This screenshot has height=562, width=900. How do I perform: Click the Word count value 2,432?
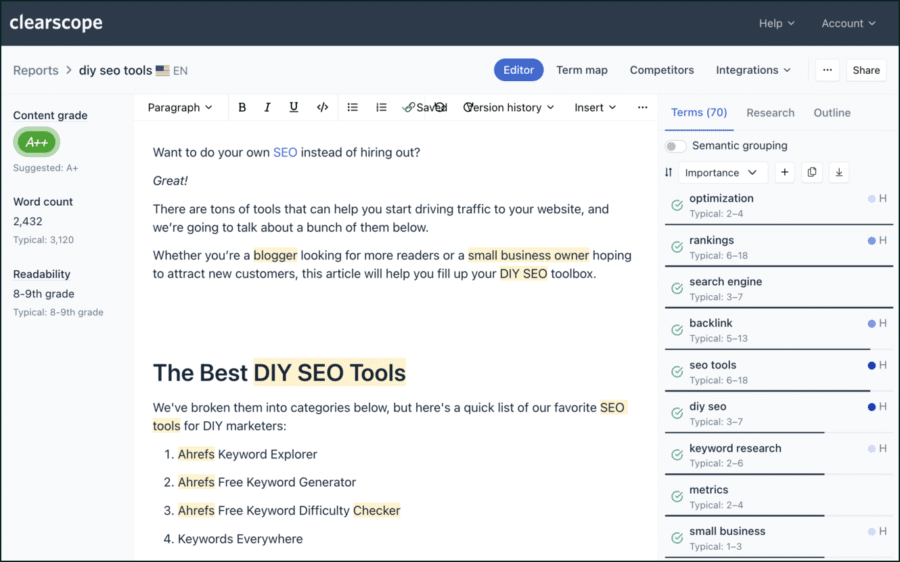click(x=28, y=222)
